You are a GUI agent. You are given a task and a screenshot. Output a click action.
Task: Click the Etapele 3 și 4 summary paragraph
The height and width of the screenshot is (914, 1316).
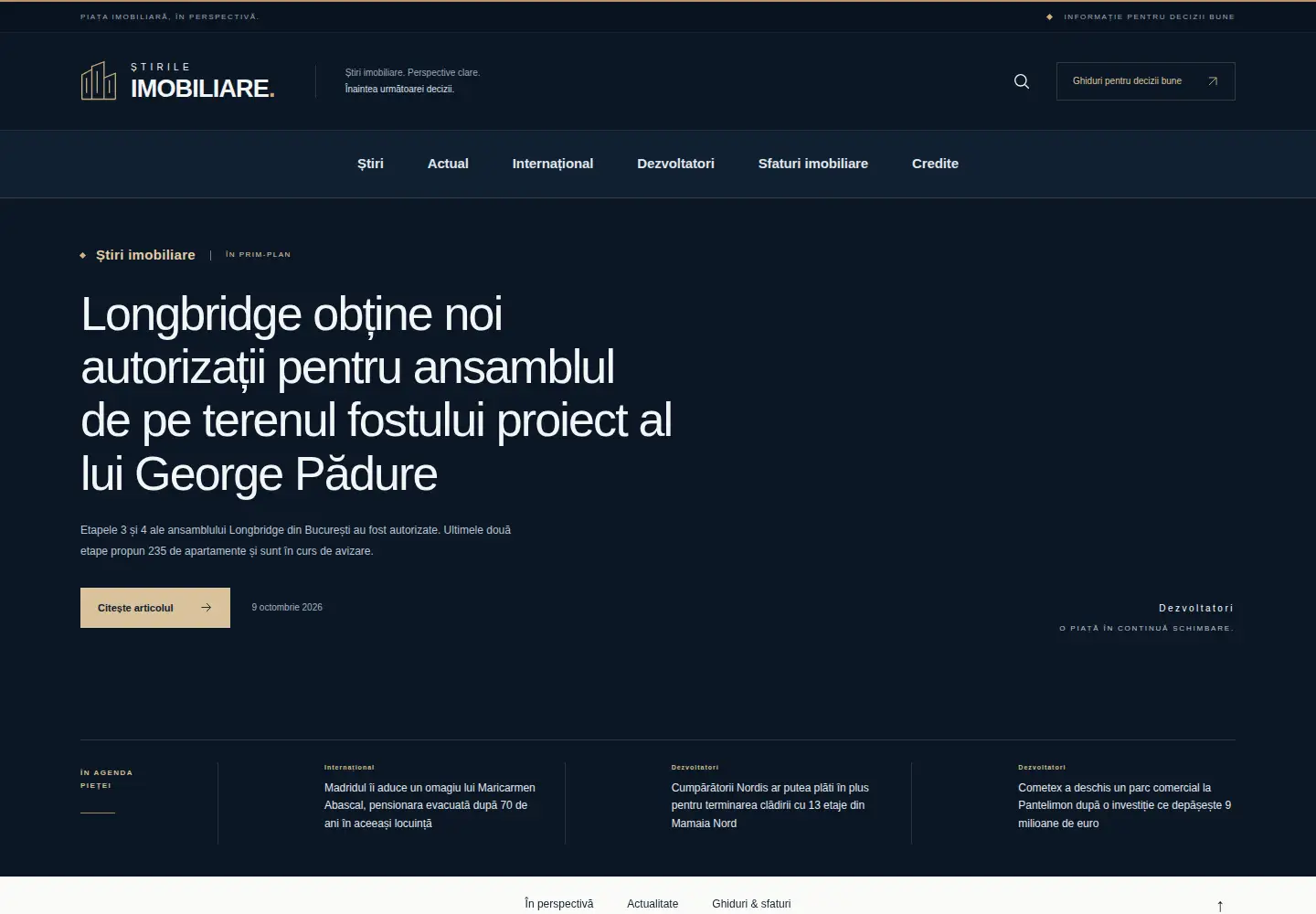tap(296, 540)
